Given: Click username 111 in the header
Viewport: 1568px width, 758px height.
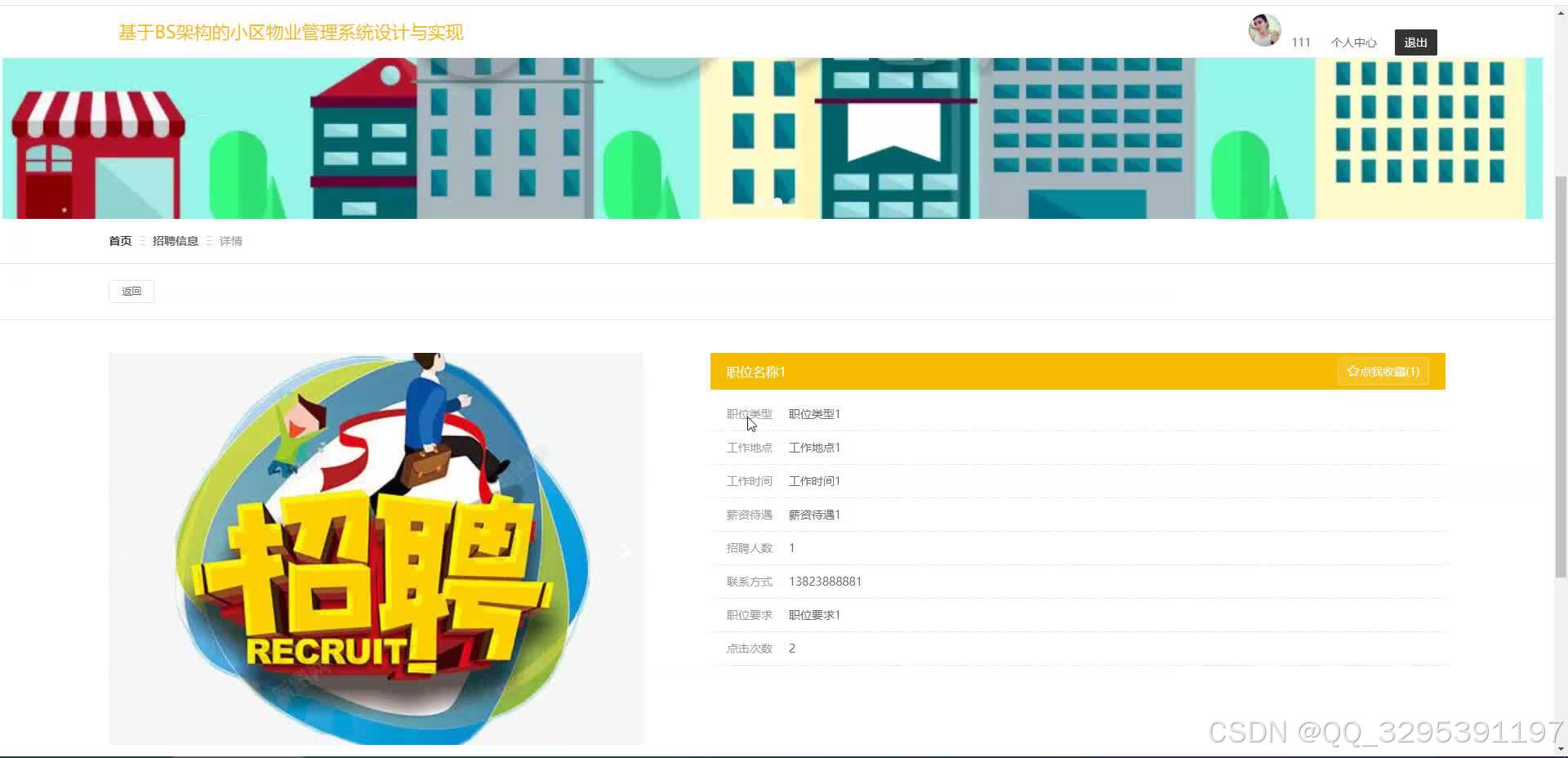Looking at the screenshot, I should point(1301,42).
